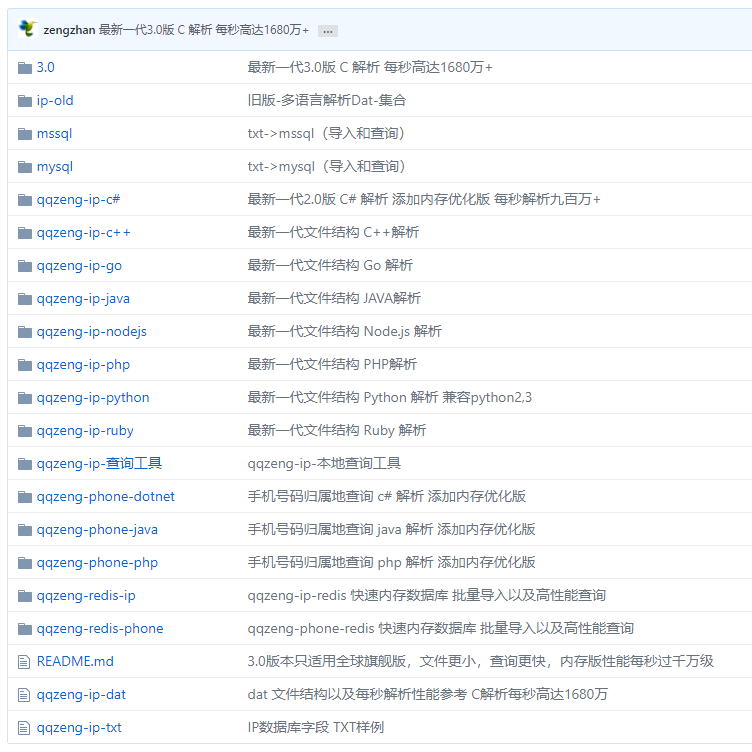Open the qqzeng-ip-c++ folder
This screenshot has width=752, height=752.
tap(83, 233)
